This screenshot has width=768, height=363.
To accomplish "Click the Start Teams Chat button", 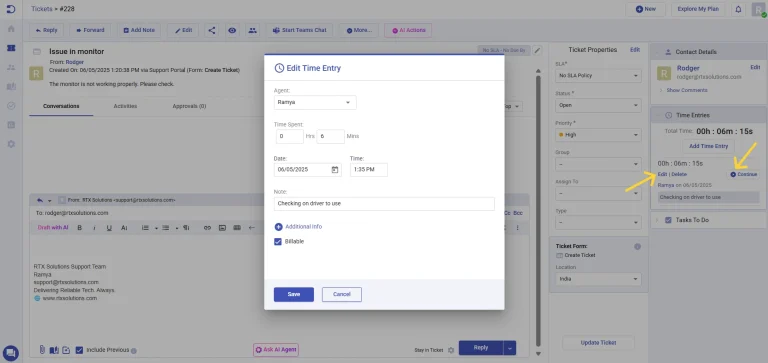I will tap(300, 30).
